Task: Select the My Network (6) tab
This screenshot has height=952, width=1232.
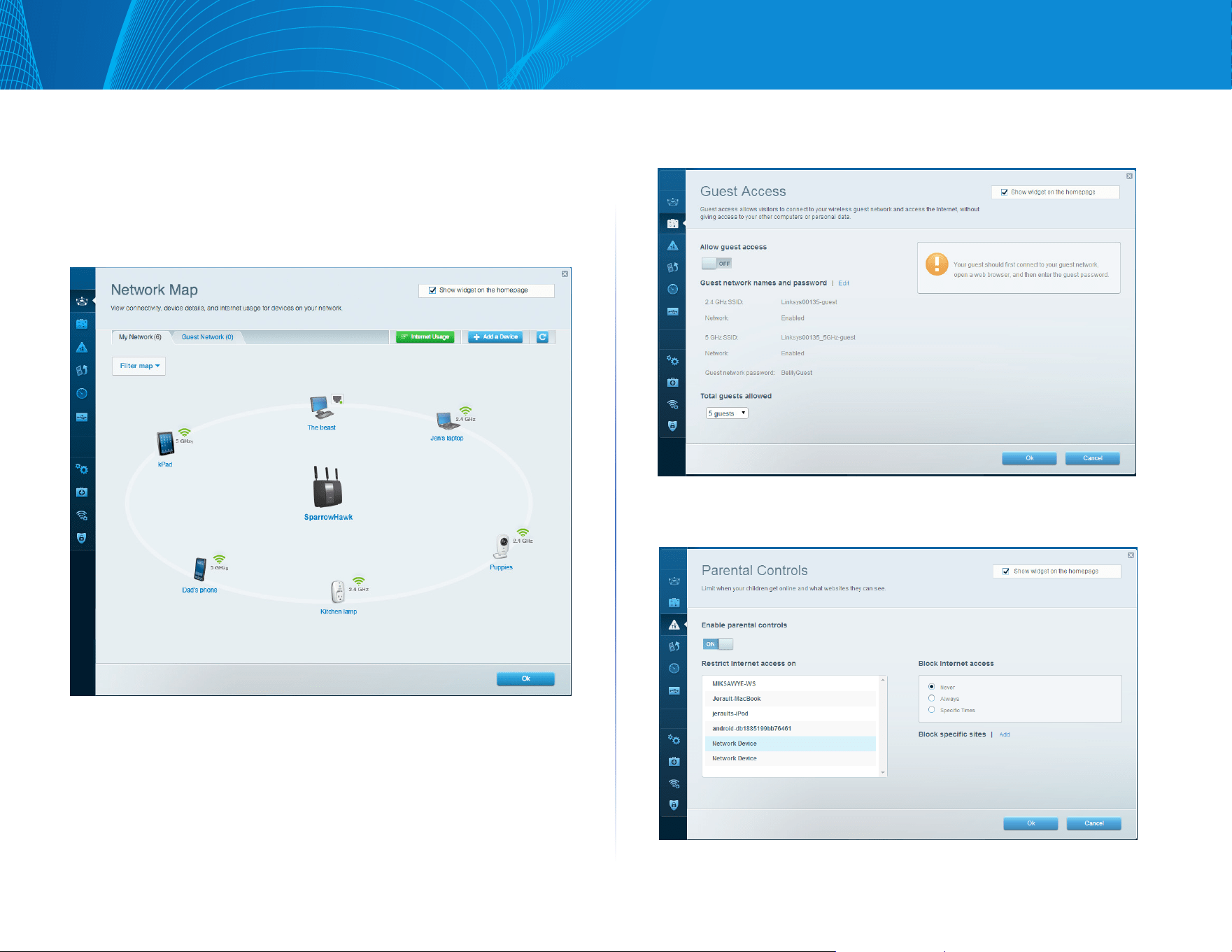Action: (140, 337)
